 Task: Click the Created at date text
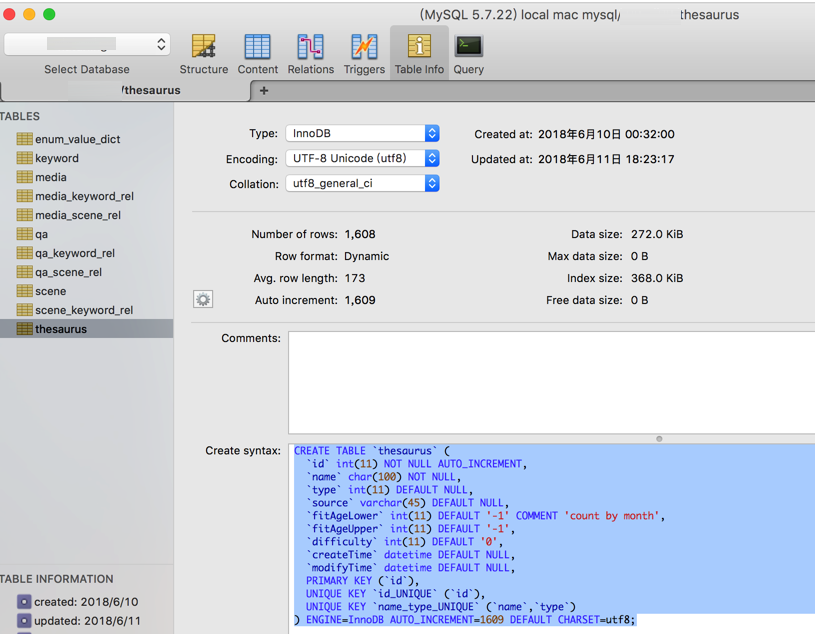coord(606,134)
